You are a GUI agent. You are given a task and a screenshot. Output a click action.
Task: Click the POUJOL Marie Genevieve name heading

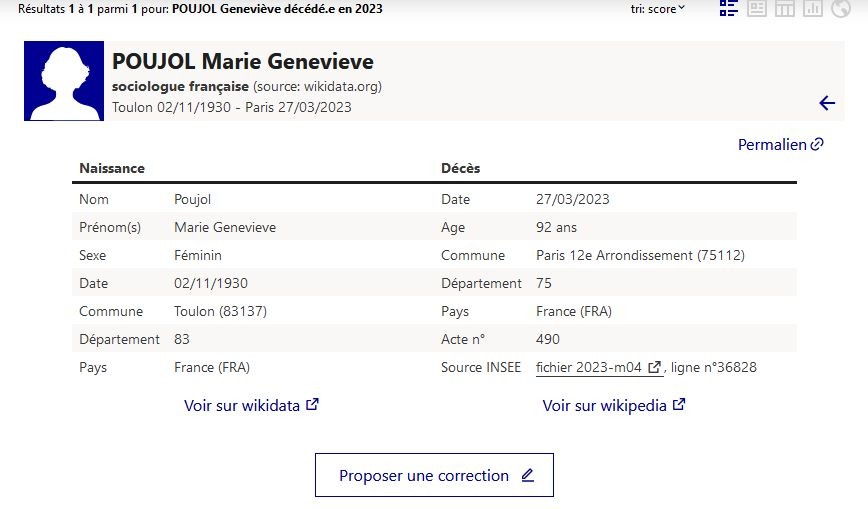pyautogui.click(x=243, y=62)
